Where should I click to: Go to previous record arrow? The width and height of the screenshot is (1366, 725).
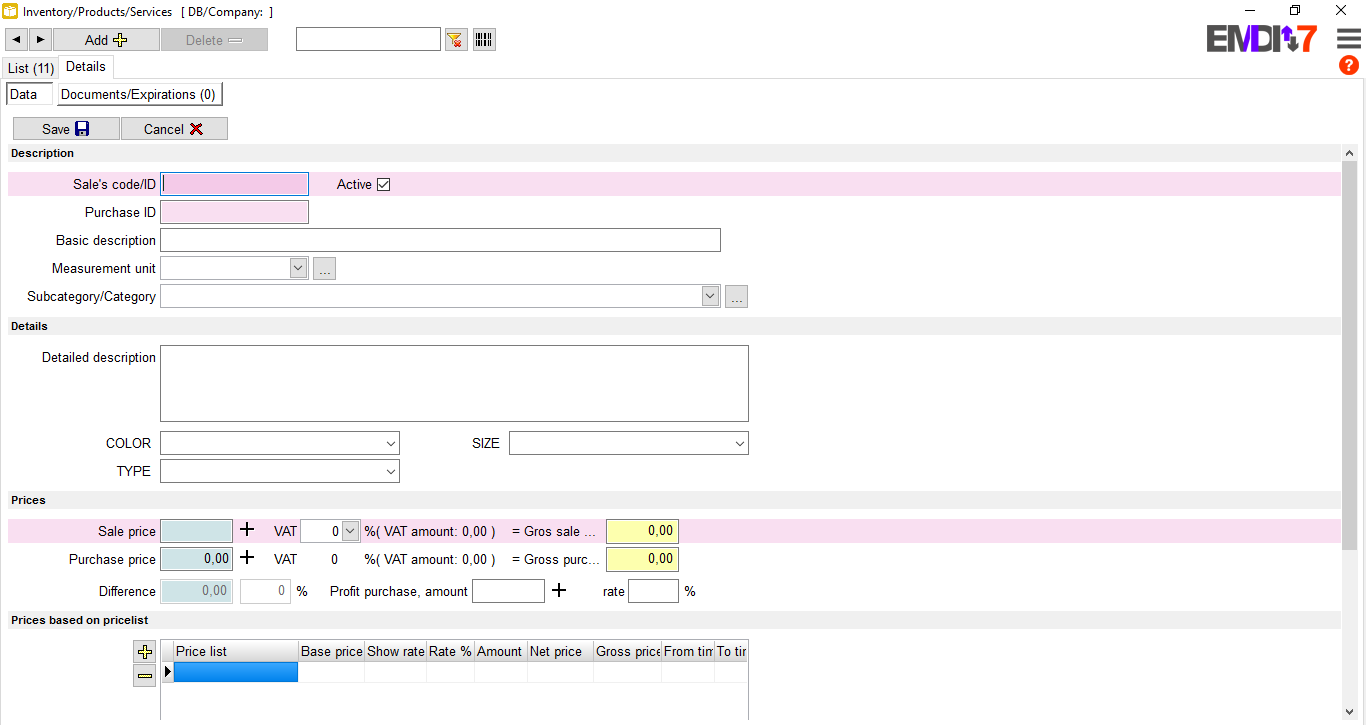click(x=17, y=40)
